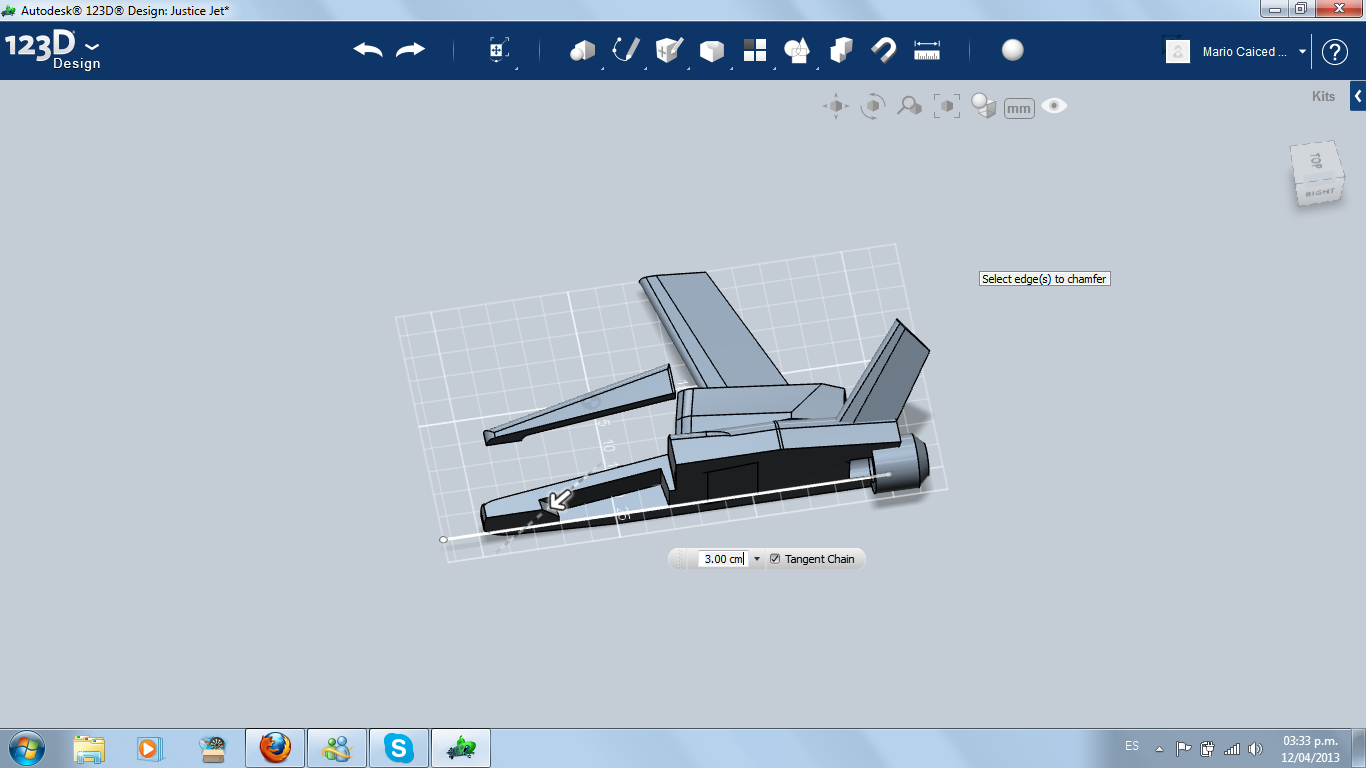This screenshot has height=768, width=1366.
Task: Open the Mario Caiced account dropdown
Action: [1302, 52]
